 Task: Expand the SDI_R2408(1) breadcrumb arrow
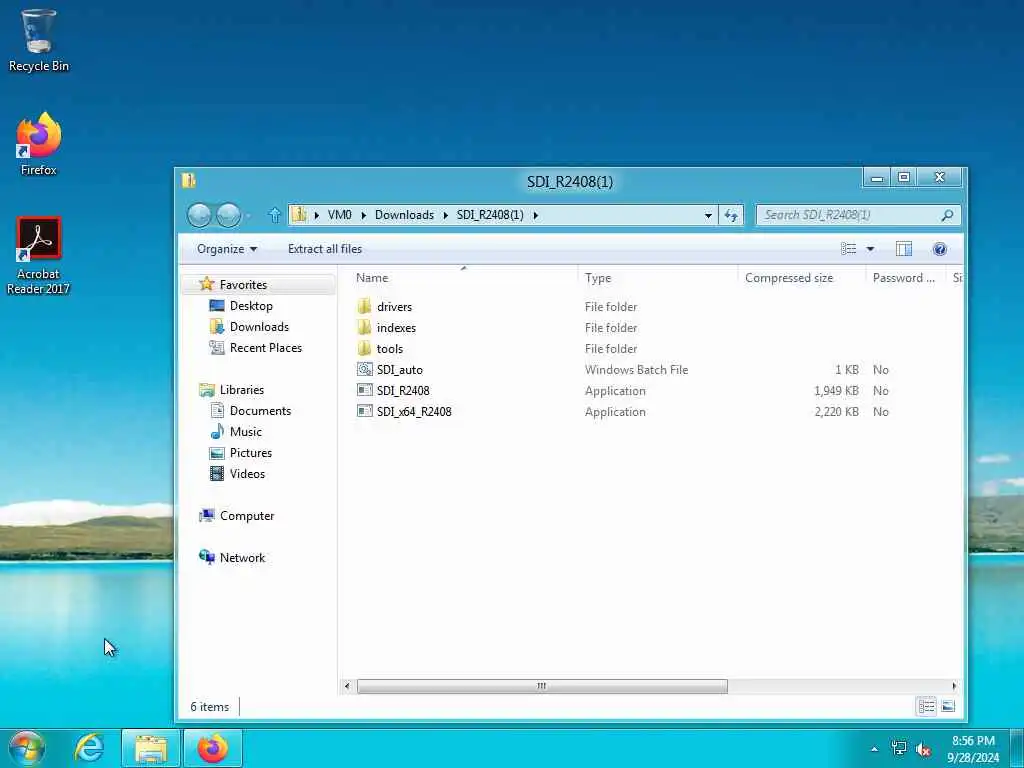(536, 215)
